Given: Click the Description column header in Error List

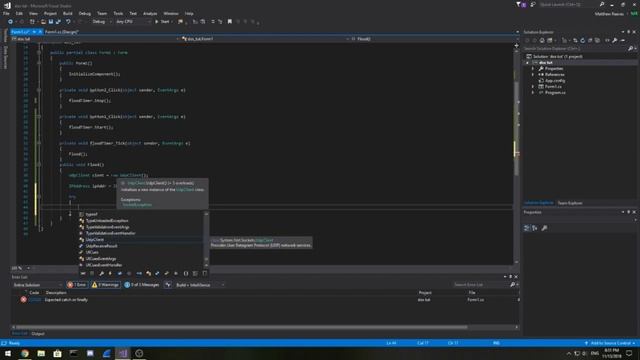Looking at the screenshot, I should [x=56, y=293].
